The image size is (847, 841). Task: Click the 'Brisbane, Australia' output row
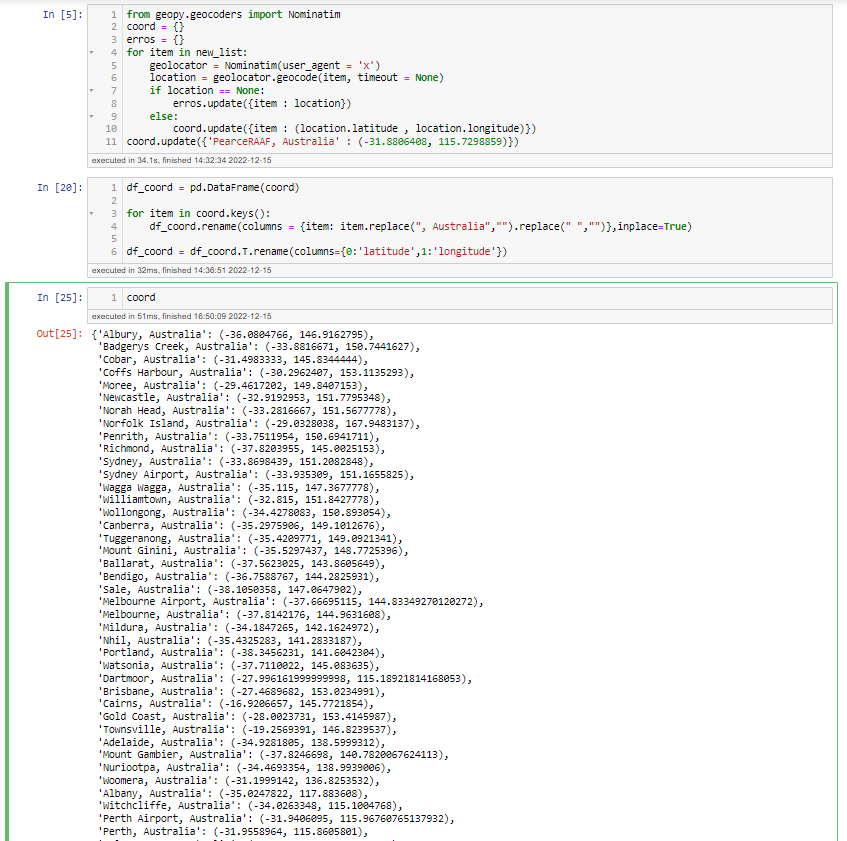point(241,692)
